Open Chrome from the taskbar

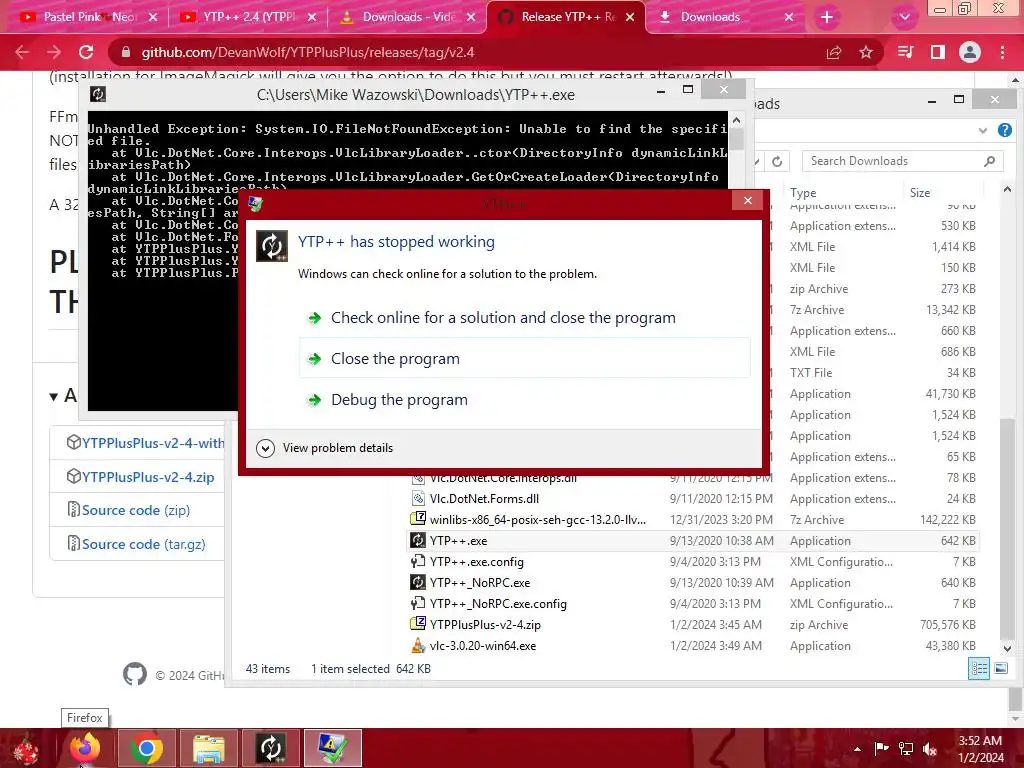146,748
